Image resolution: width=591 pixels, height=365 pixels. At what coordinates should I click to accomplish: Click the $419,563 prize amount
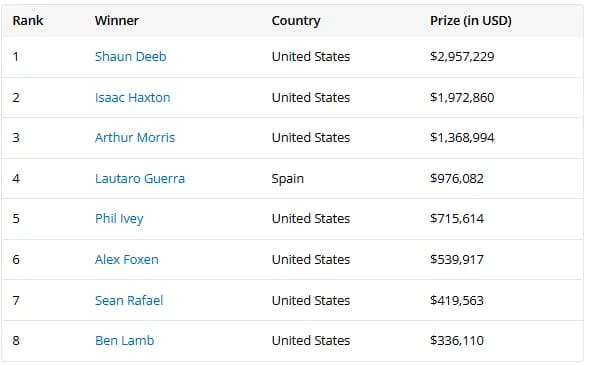pyautogui.click(x=457, y=301)
